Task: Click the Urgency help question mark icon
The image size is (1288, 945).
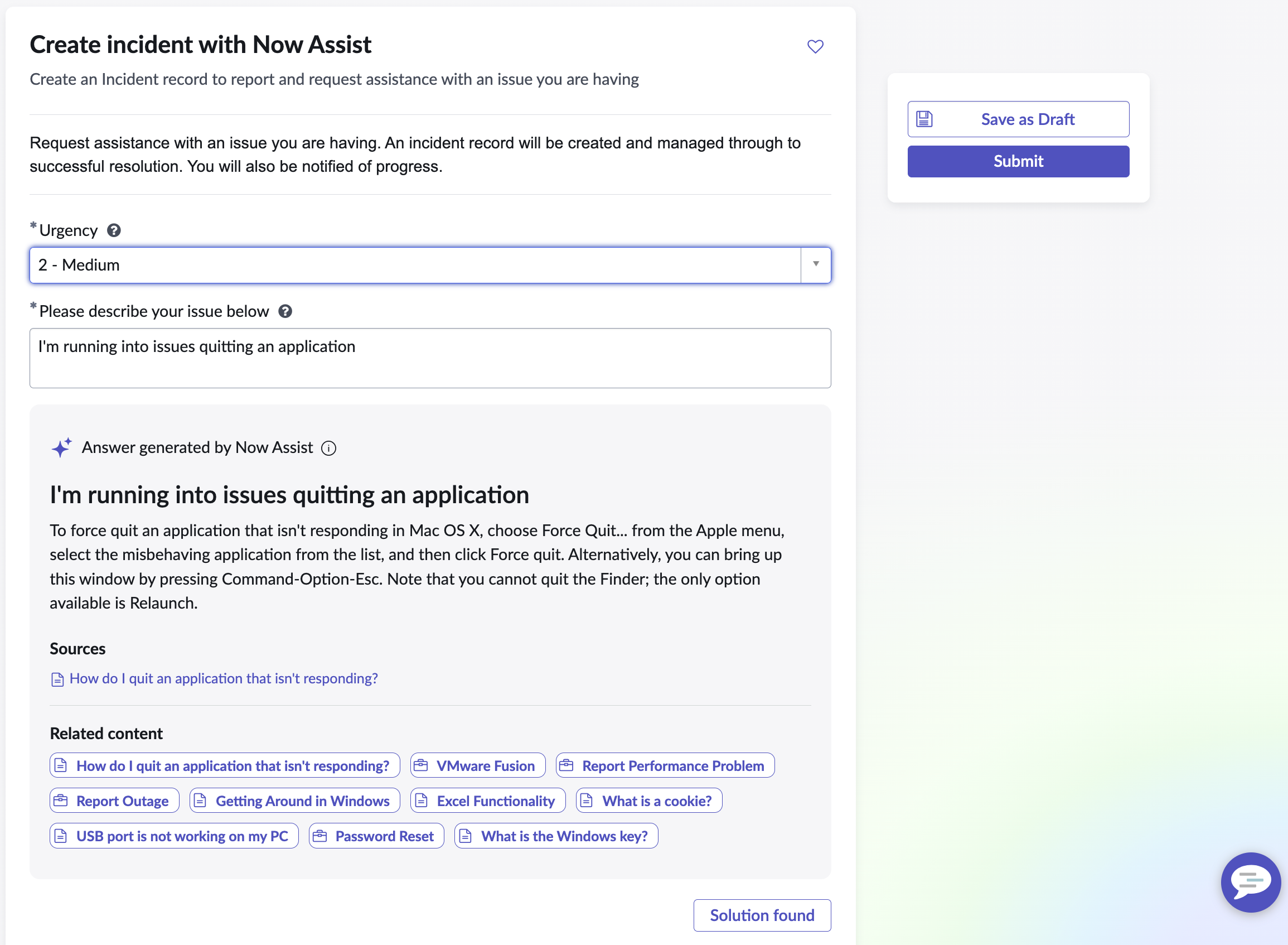Action: click(114, 230)
